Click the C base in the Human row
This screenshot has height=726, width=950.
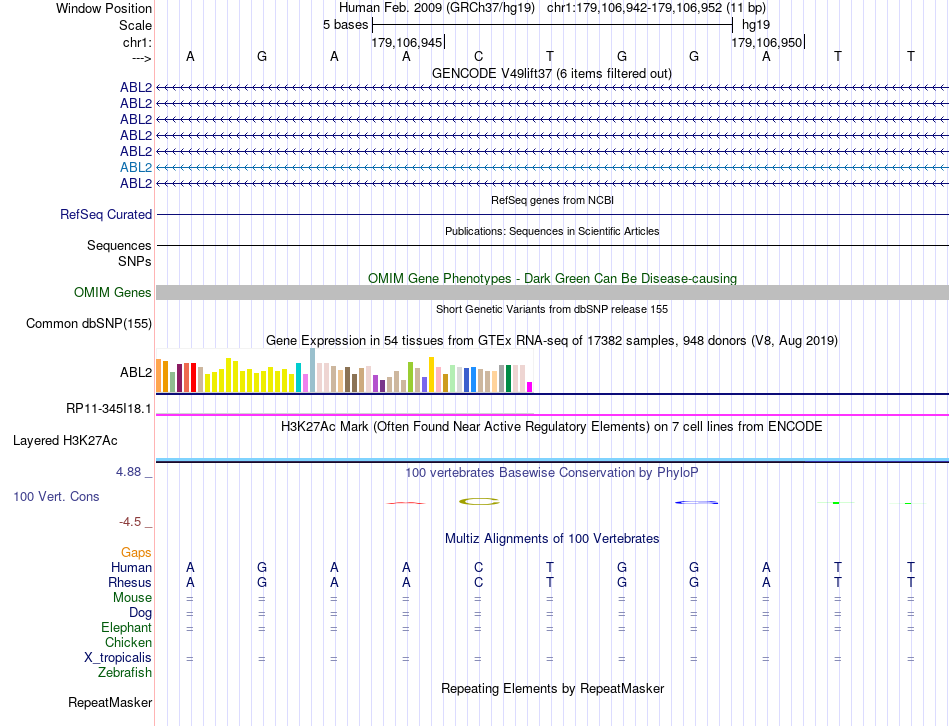pyautogui.click(x=478, y=568)
